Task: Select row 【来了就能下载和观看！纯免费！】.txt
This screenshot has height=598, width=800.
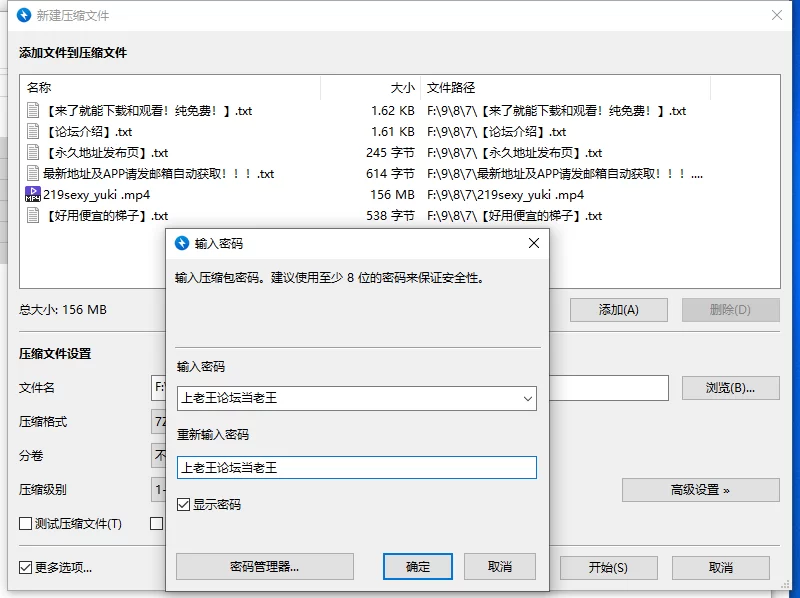Action: [x=399, y=111]
